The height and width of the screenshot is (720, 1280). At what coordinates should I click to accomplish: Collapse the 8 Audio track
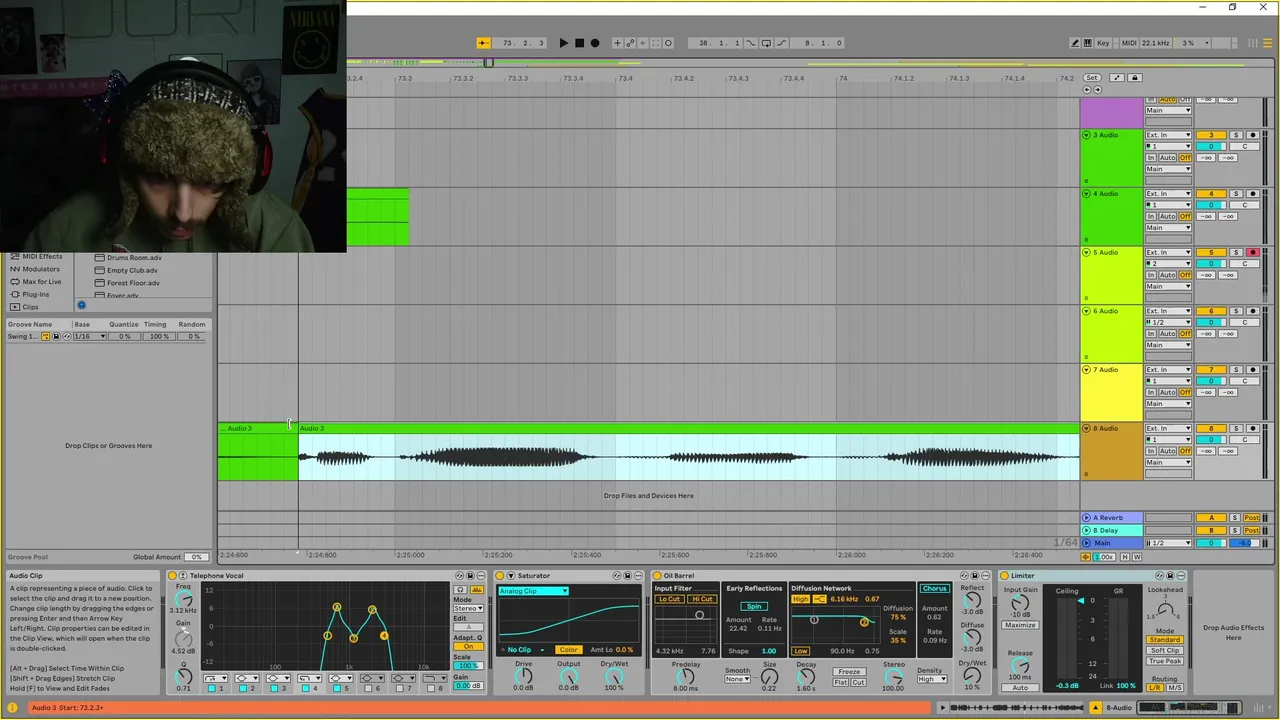1087,429
